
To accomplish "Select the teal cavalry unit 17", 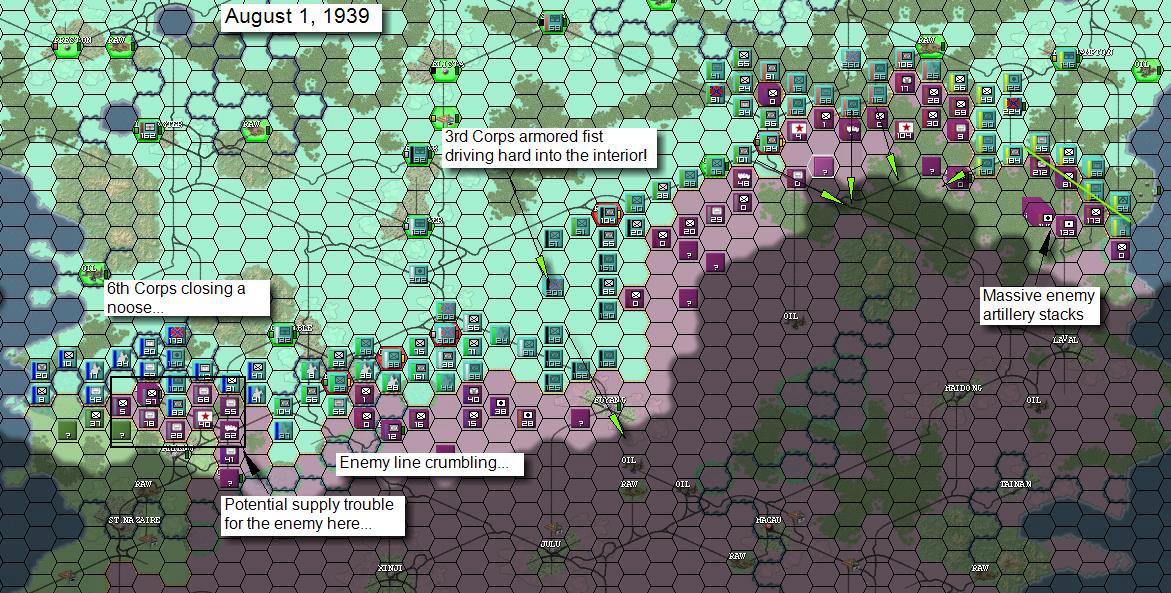I will coord(96,370).
